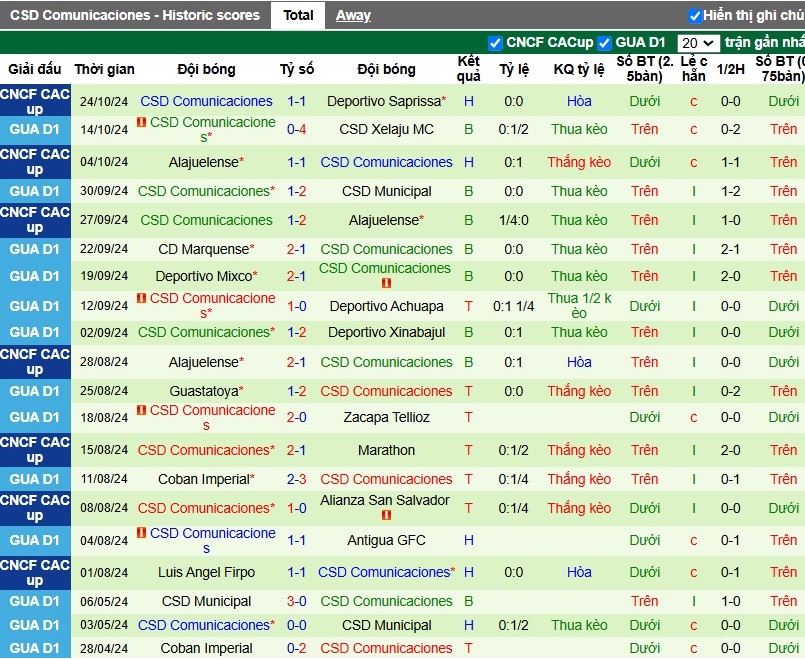
Task: Click red card icon beside 14/10/24 CSD Comunicaciones
Action: pyautogui.click(x=142, y=122)
